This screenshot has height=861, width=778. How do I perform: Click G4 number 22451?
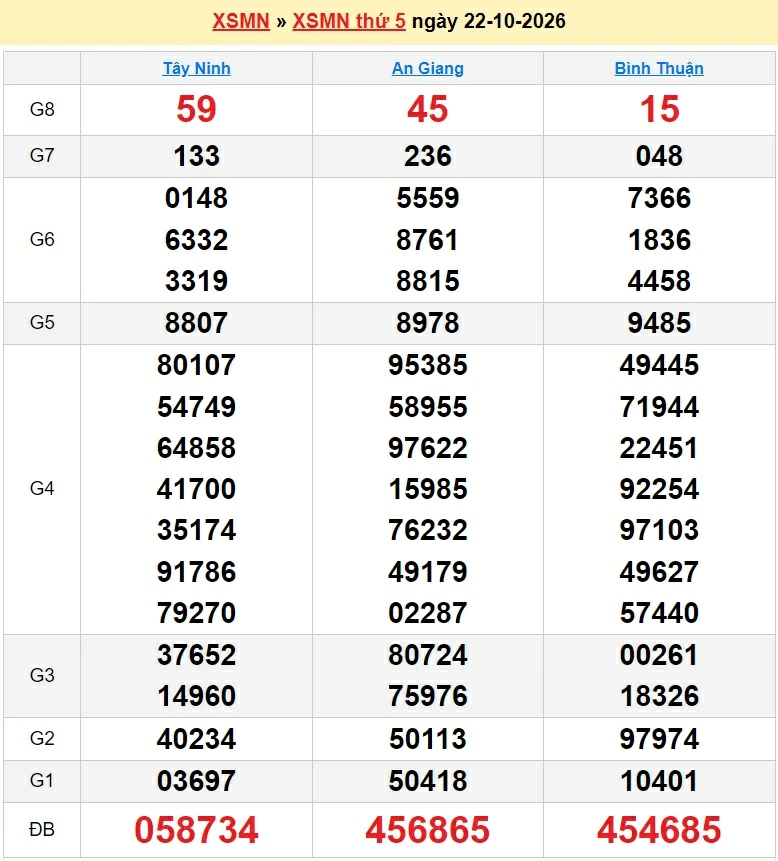[659, 448]
